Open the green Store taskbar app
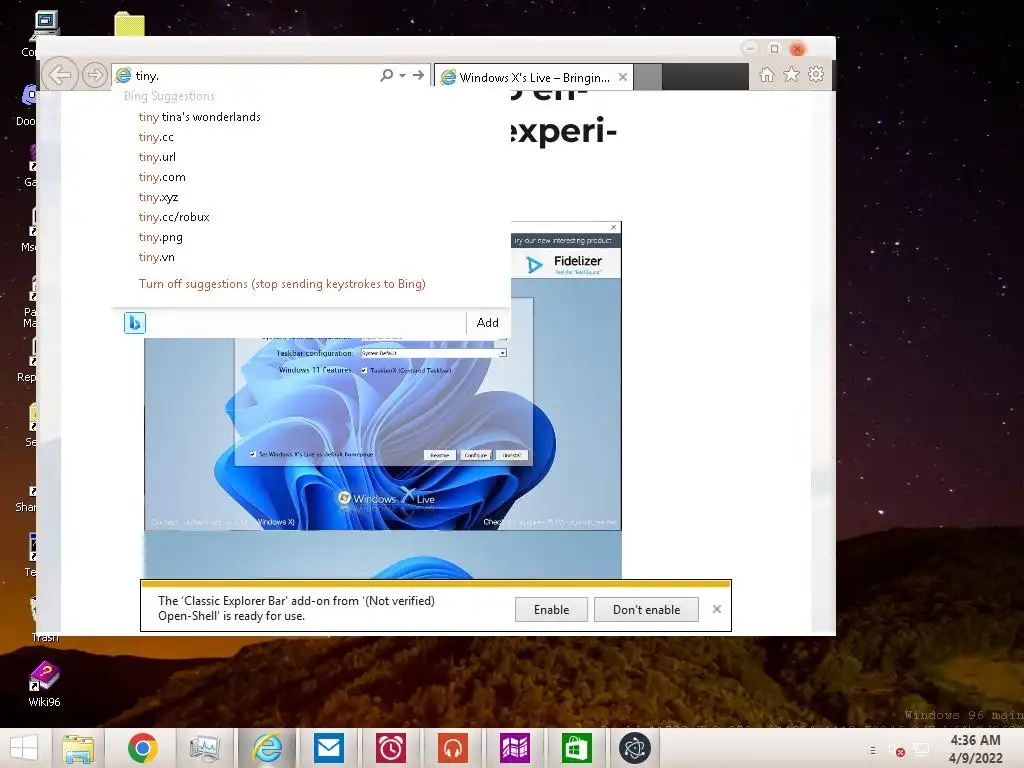Screen dimensions: 1024x768 click(576, 748)
